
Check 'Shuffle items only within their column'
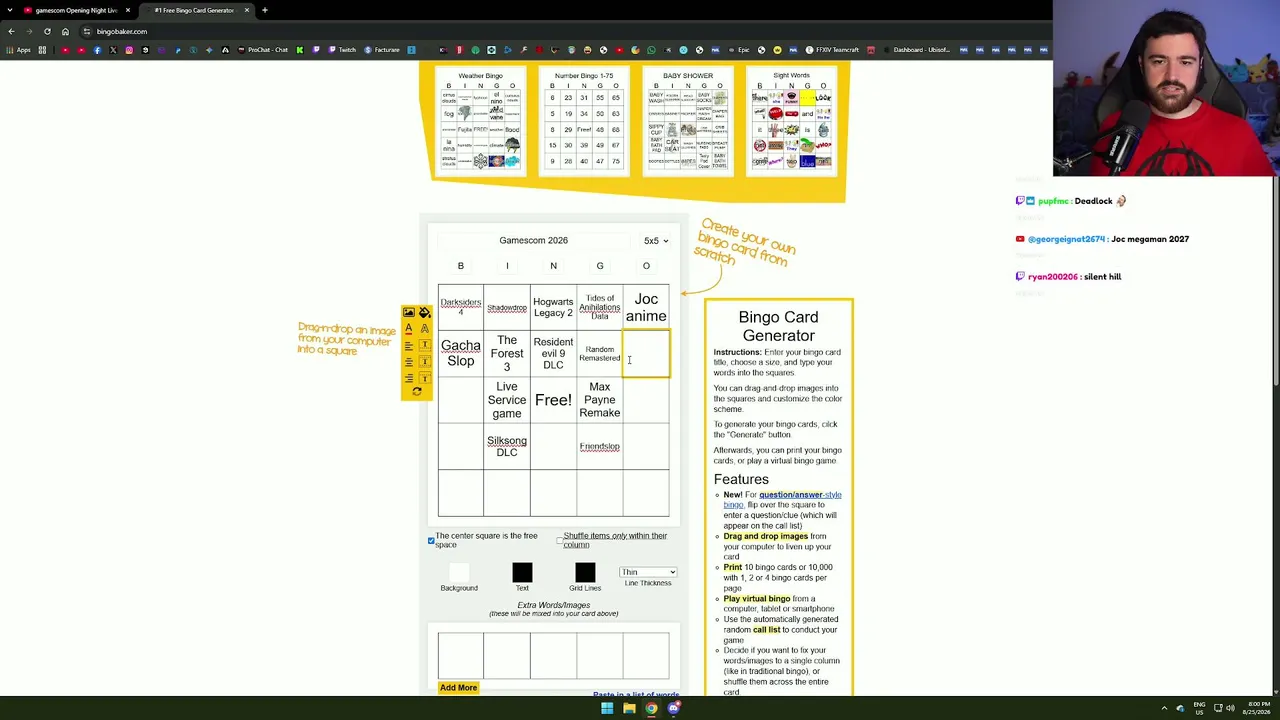click(x=559, y=540)
